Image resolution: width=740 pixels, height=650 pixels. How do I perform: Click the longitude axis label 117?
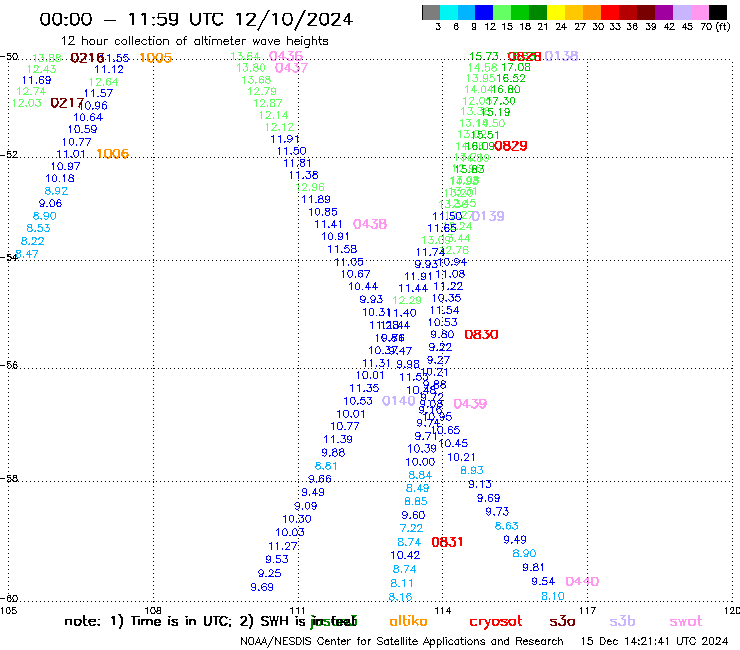pos(588,611)
